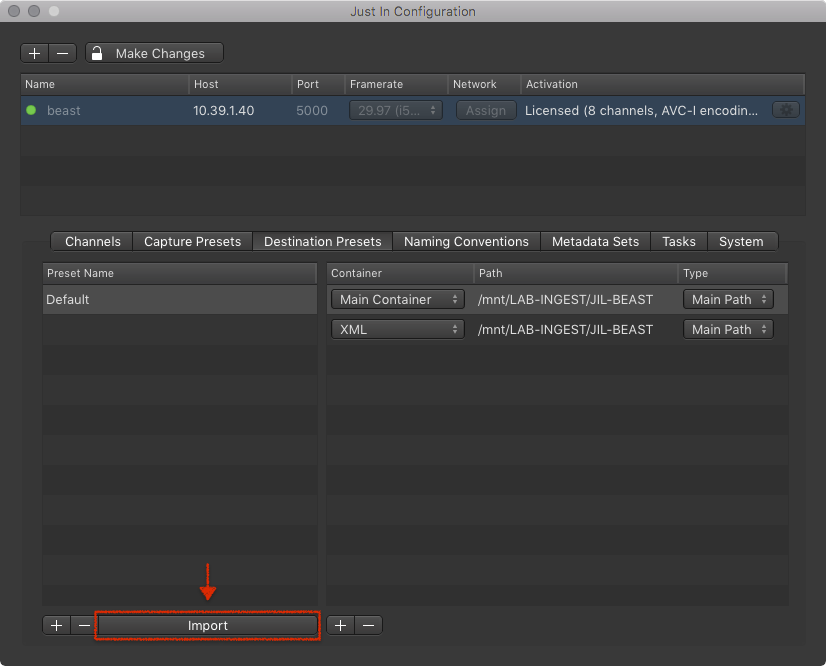This screenshot has height=666, width=826.
Task: Click the Host column header
Action: coord(240,84)
